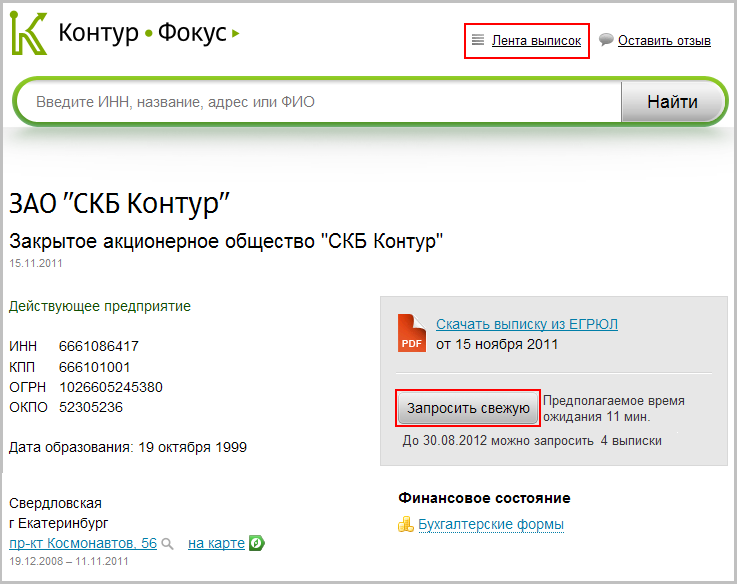This screenshot has width=737, height=584.
Task: Click the list icon beside Лента выписок
Action: click(x=478, y=40)
